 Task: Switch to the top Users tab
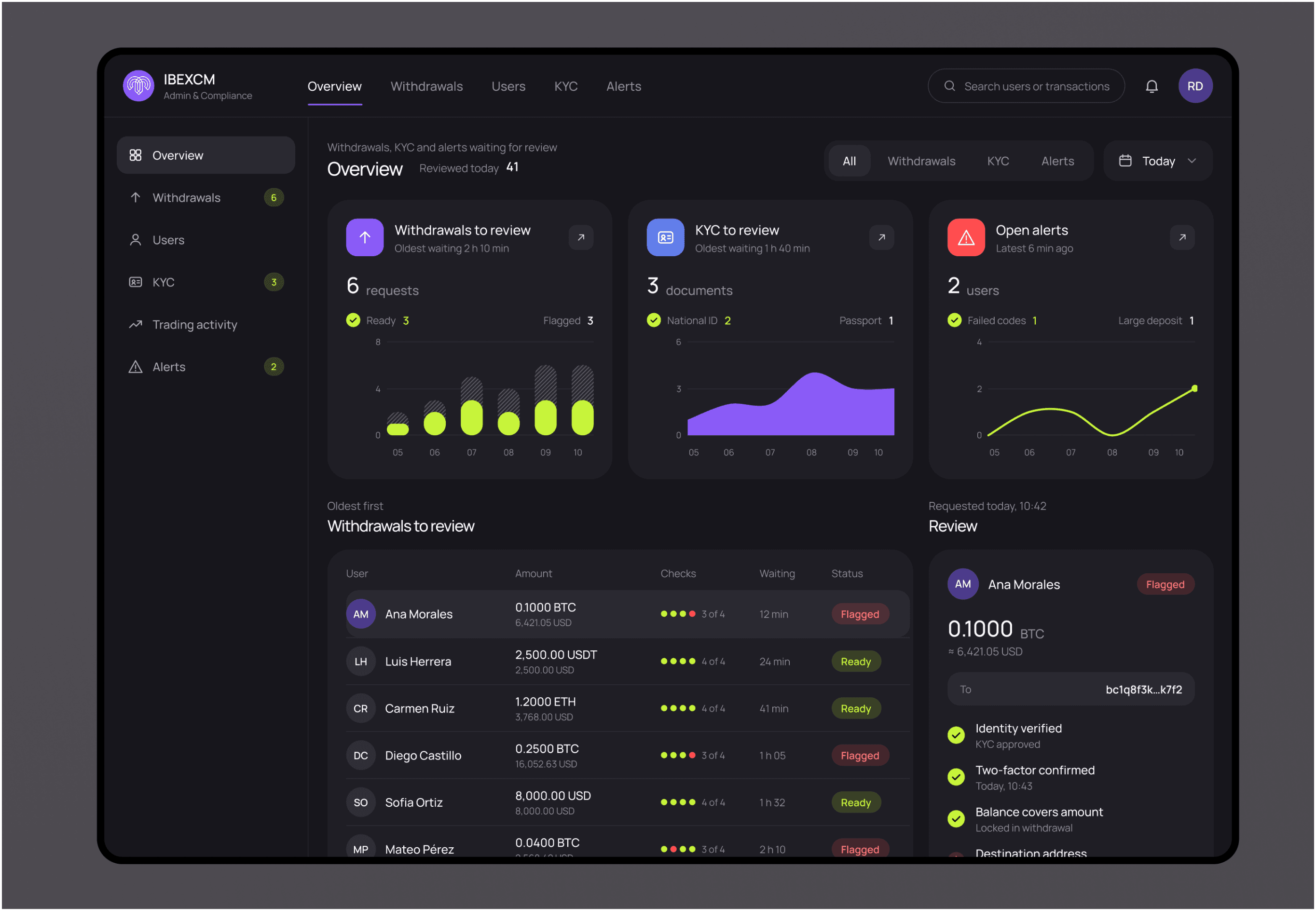click(x=508, y=87)
